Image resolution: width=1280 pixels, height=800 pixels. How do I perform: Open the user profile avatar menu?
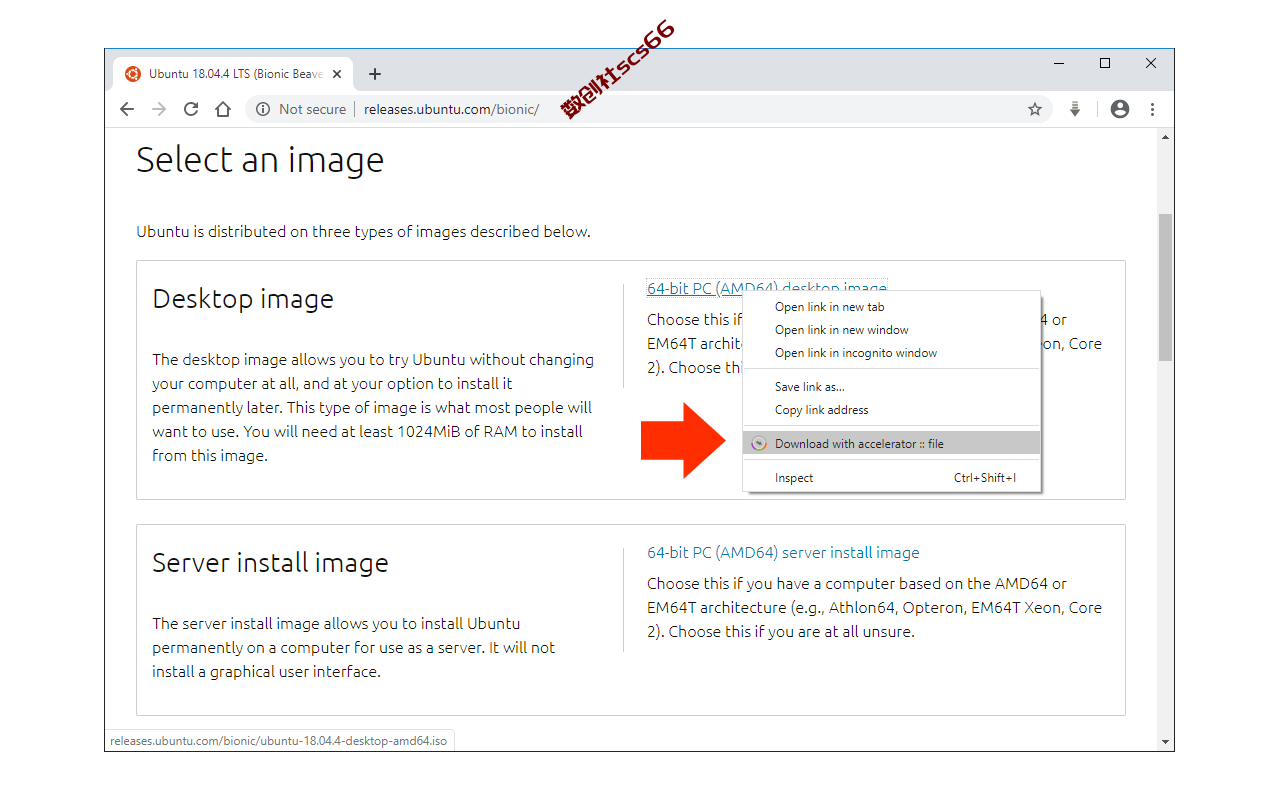(1120, 109)
